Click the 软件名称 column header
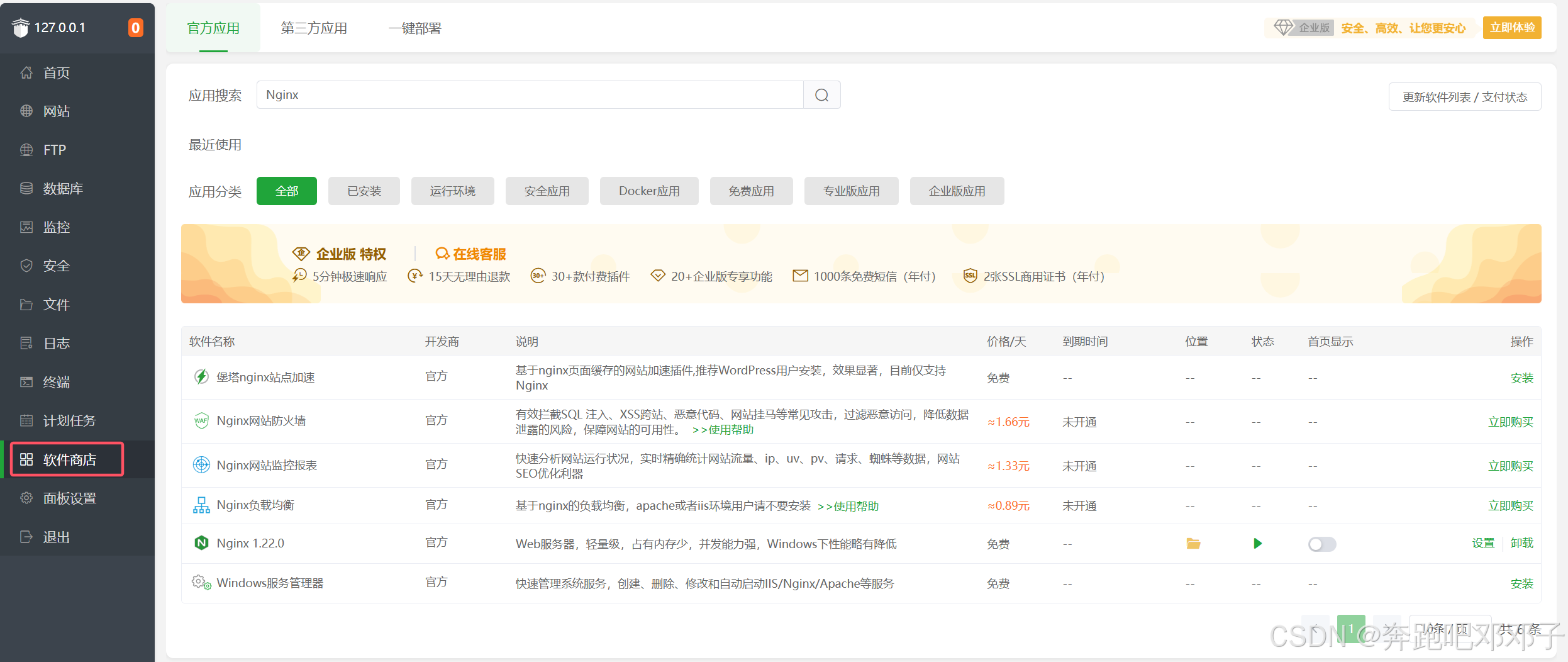The height and width of the screenshot is (662, 1568). (212, 341)
